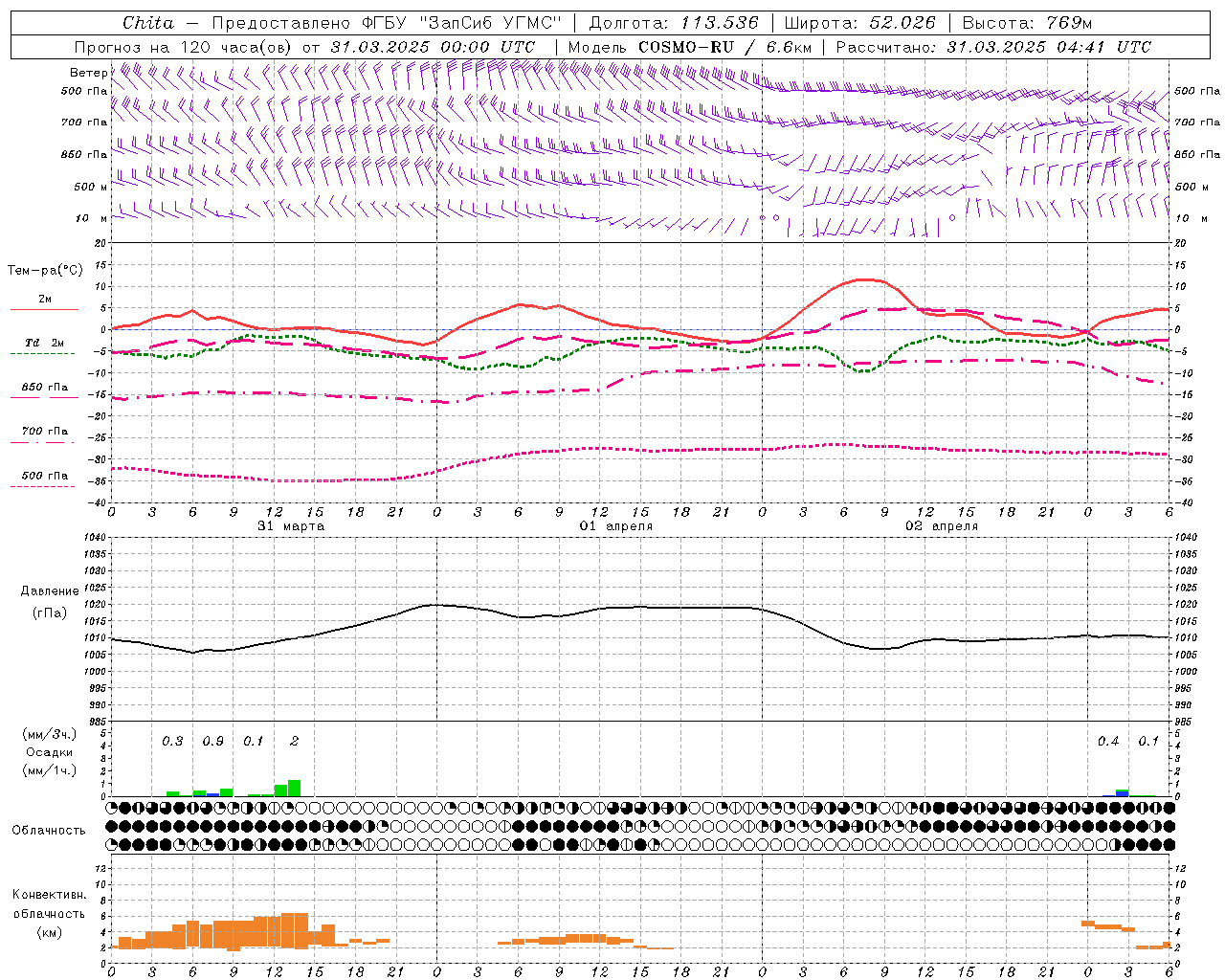Click the "Модель COSMO-RU / 6.6км" label
This screenshot has height=980, width=1225.
(689, 47)
